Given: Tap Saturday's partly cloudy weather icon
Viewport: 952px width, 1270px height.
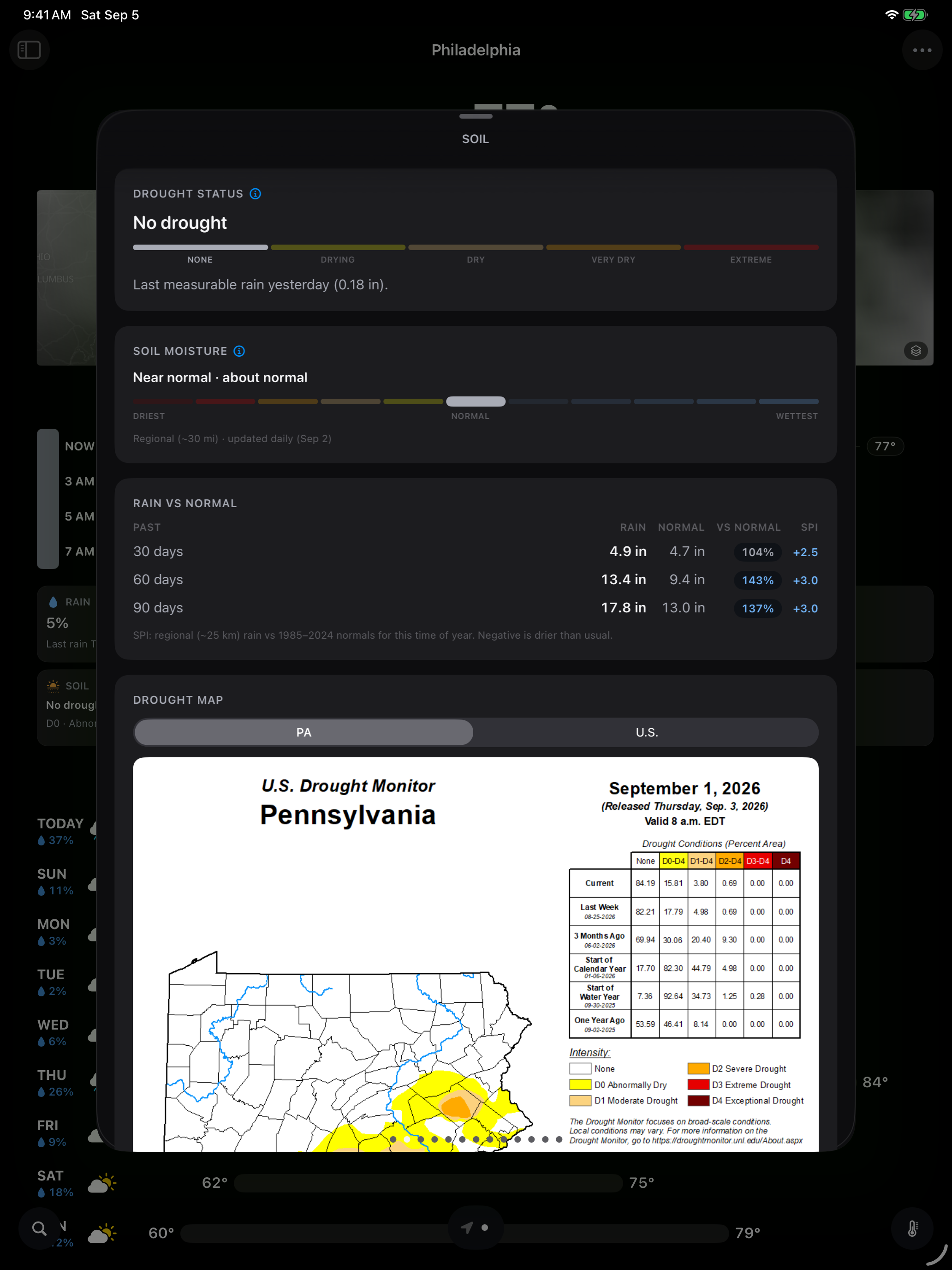Looking at the screenshot, I should tap(102, 1183).
